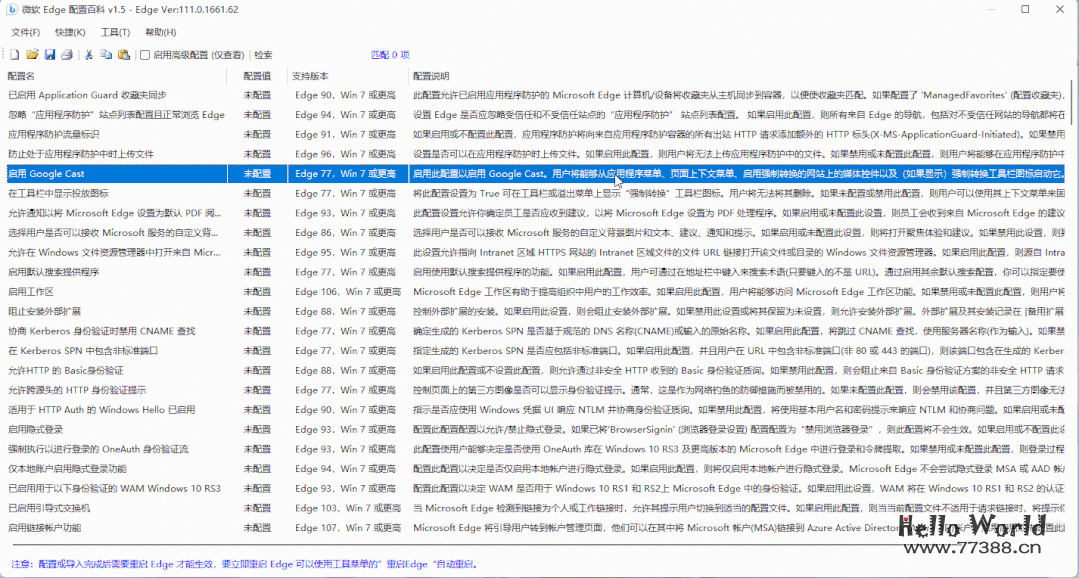Click the Cut scissors toolbar icon
This screenshot has height=578, width=1079.
89,55
